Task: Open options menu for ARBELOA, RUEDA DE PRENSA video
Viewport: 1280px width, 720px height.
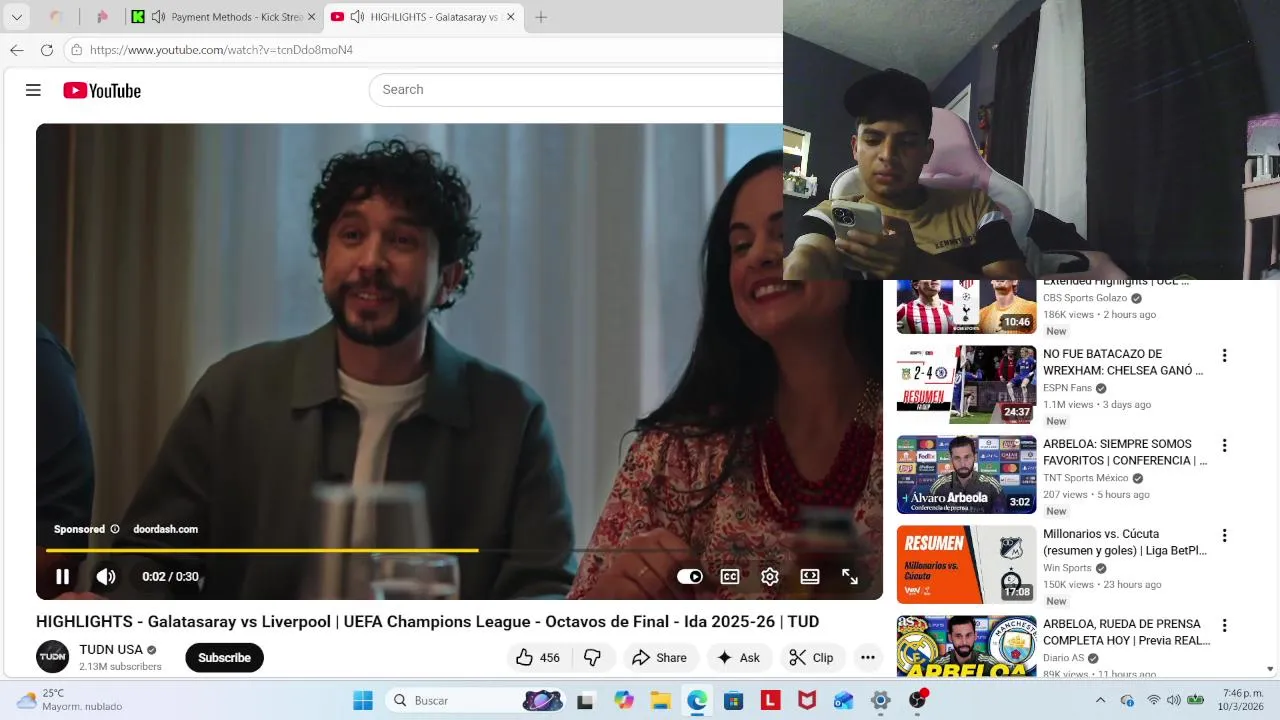Action: [1224, 626]
